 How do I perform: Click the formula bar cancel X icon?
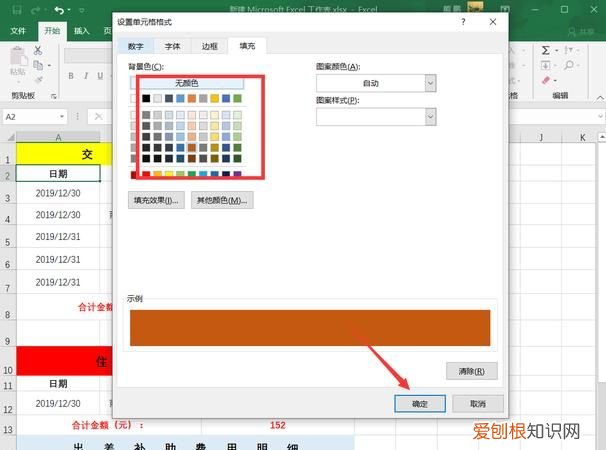[99, 116]
